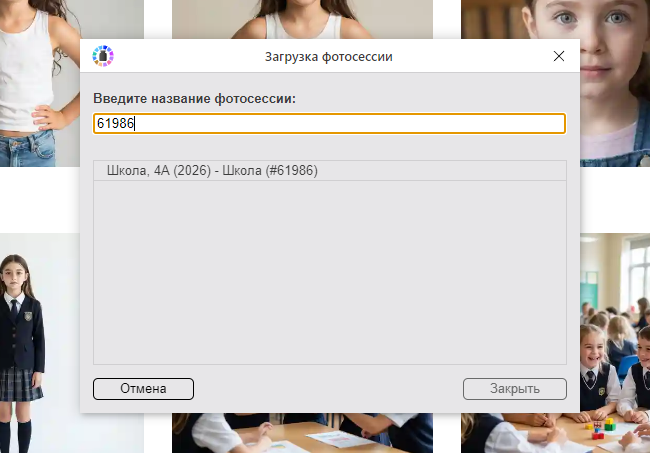650x453 pixels.
Task: Click the colorful app icon in dialog header
Action: [x=103, y=57]
